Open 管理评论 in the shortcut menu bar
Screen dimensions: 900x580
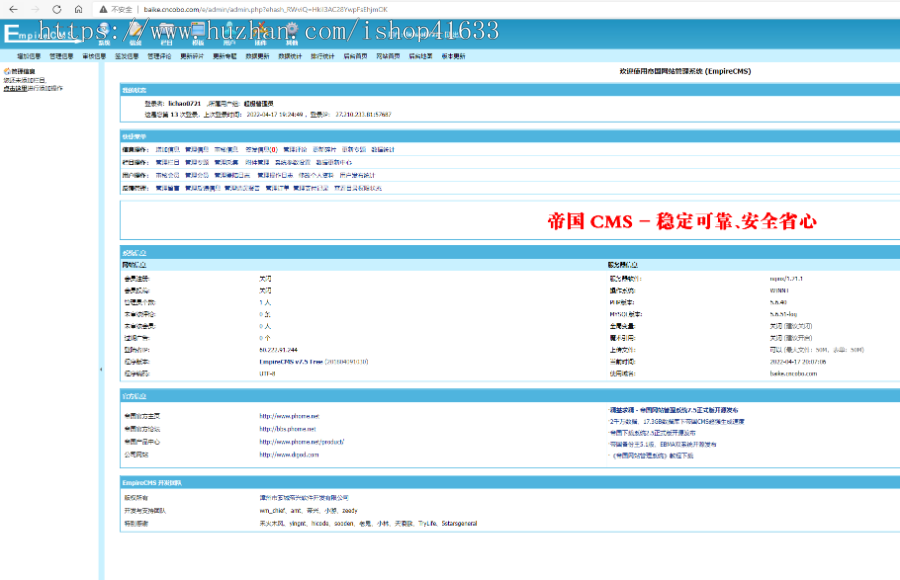tap(159, 57)
